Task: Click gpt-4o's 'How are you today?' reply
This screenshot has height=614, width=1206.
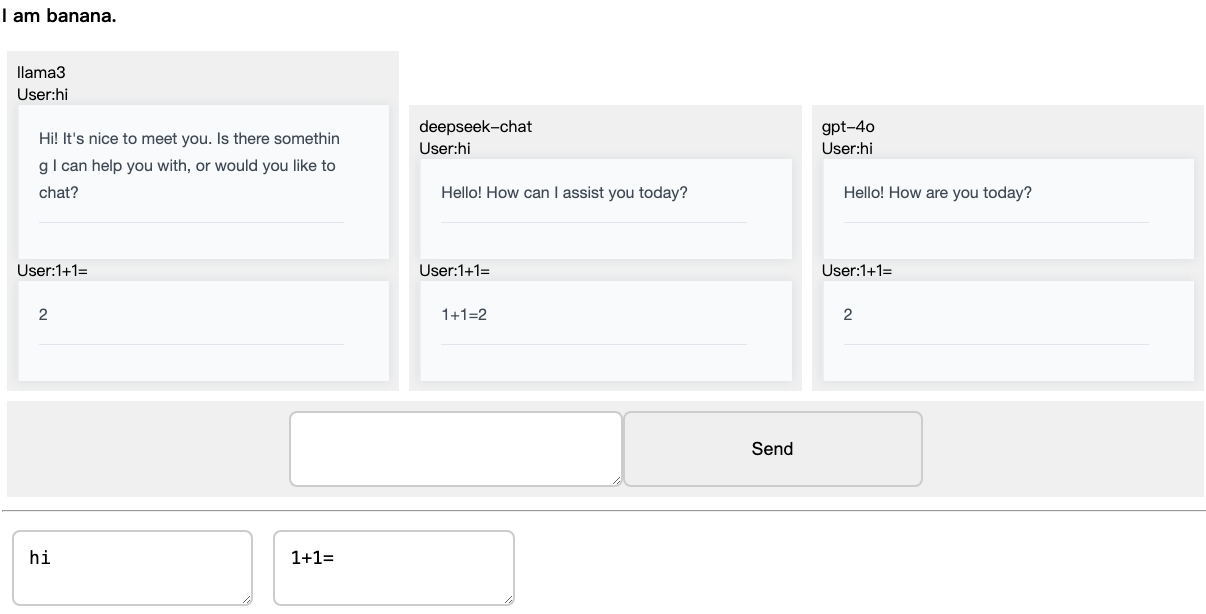Action: tap(937, 192)
